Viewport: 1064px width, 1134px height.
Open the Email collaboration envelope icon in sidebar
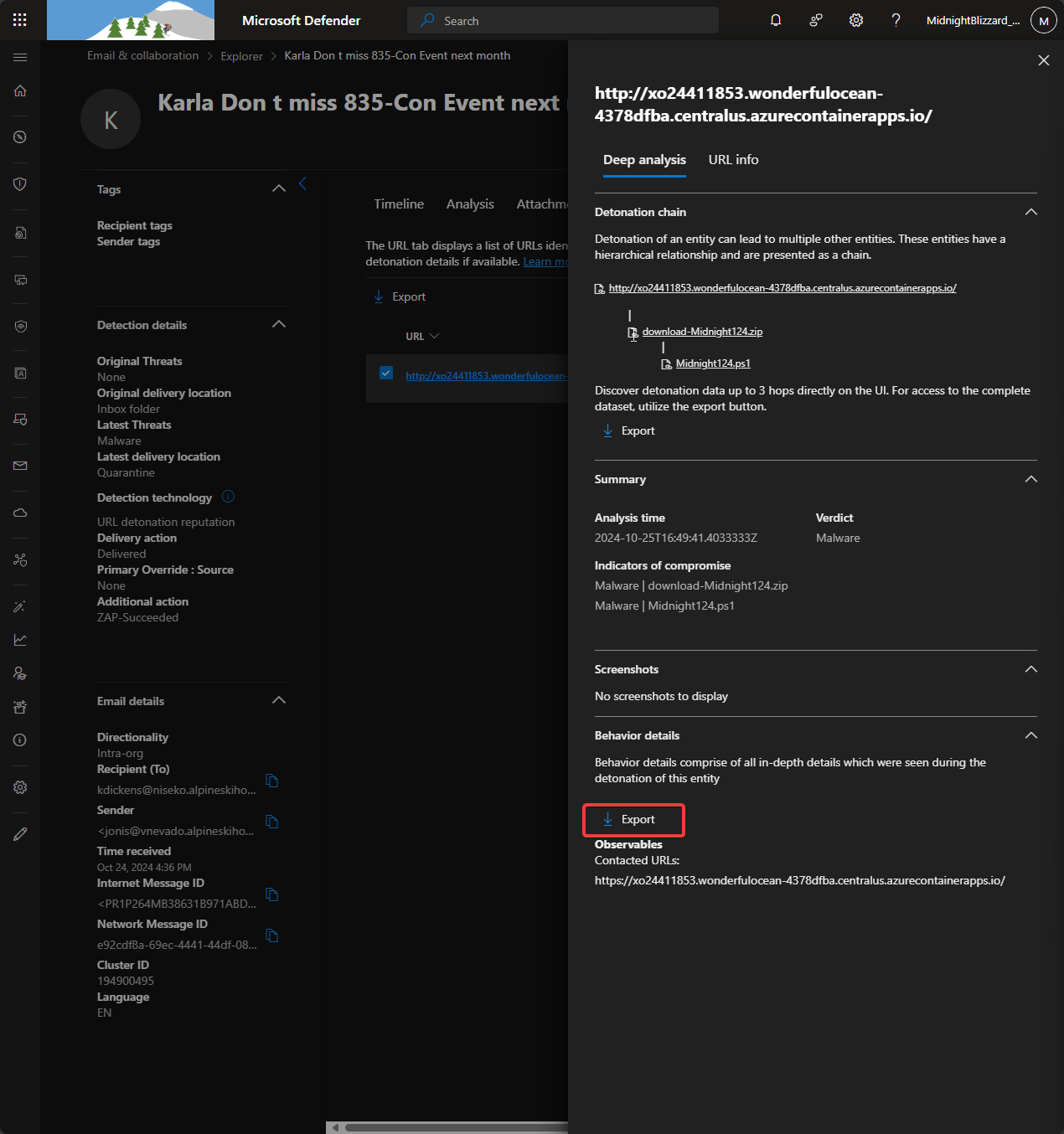20,466
